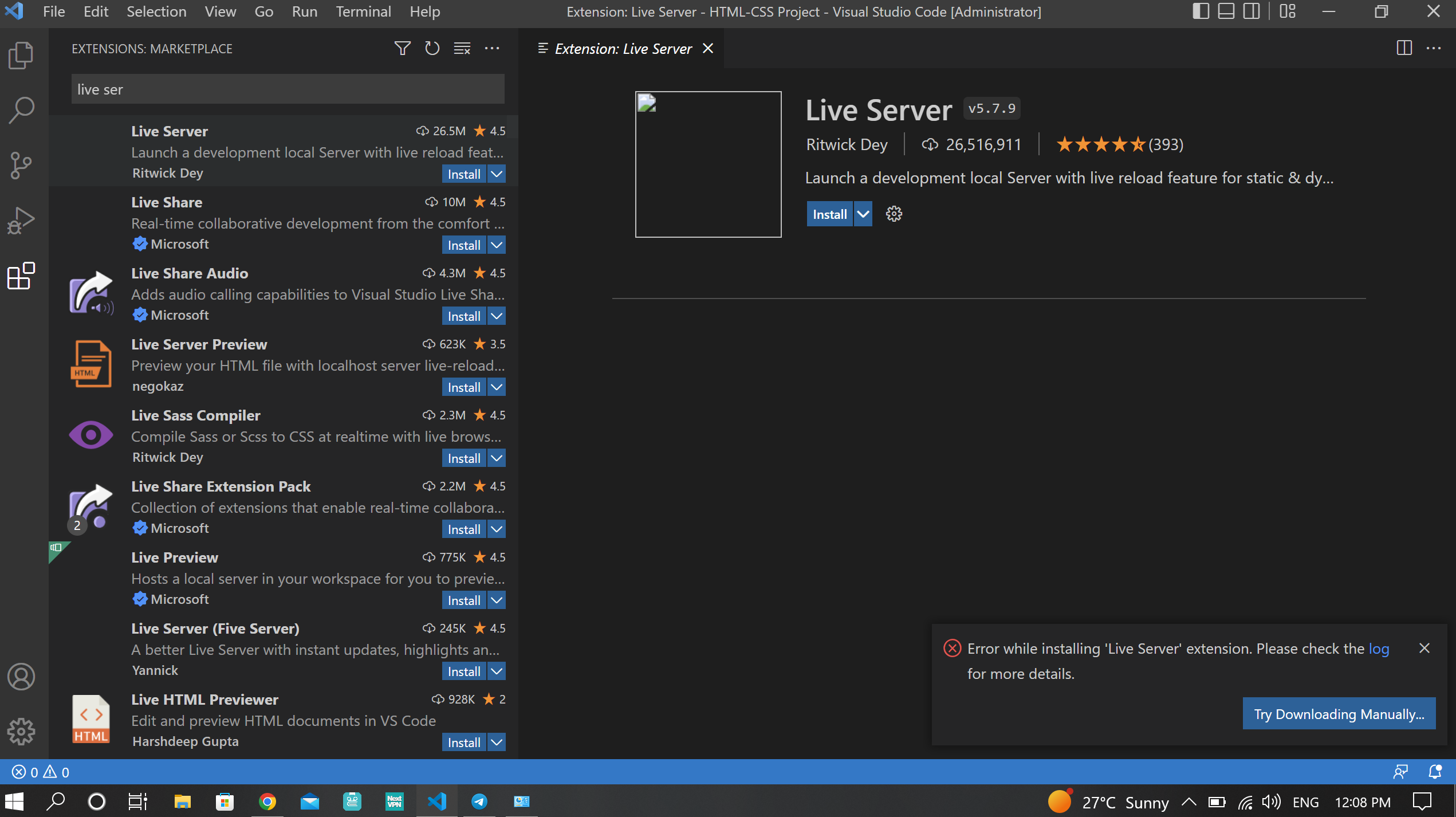Select the Extensions view icon
This screenshot has height=817, width=1456.
(21, 276)
